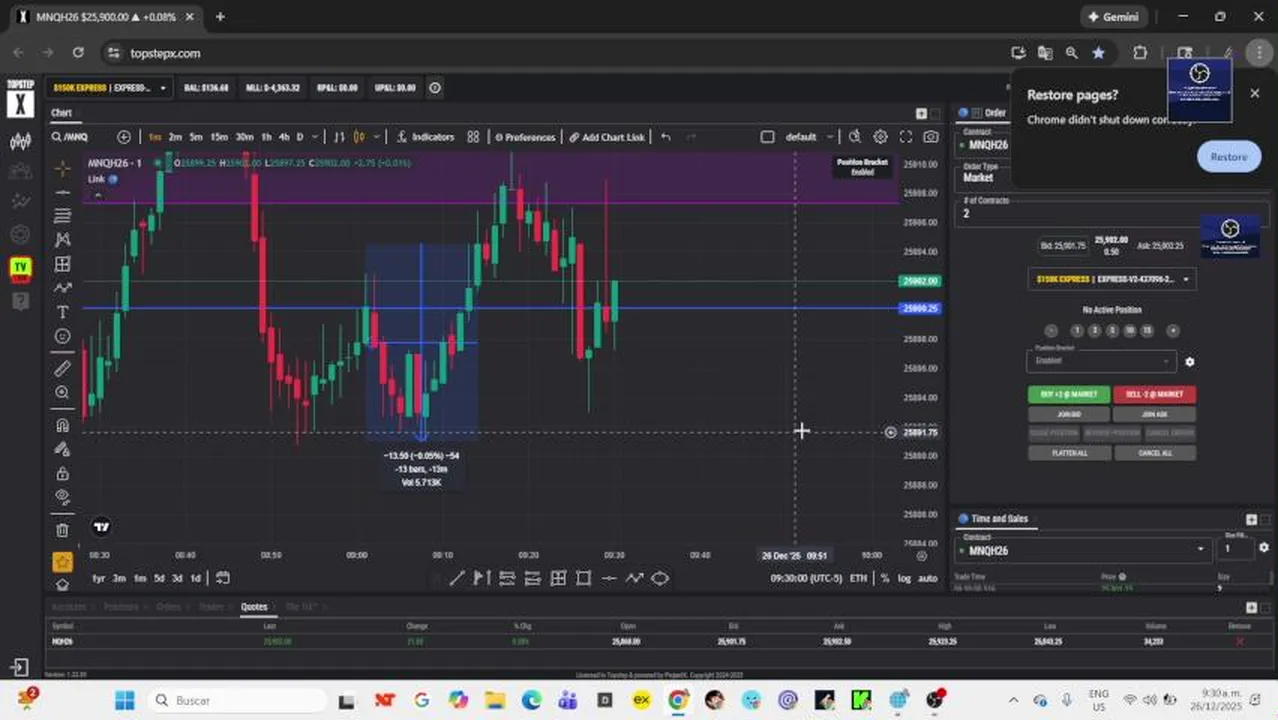Select the crosshair cursor tool
The height and width of the screenshot is (720, 1278).
click(x=62, y=167)
